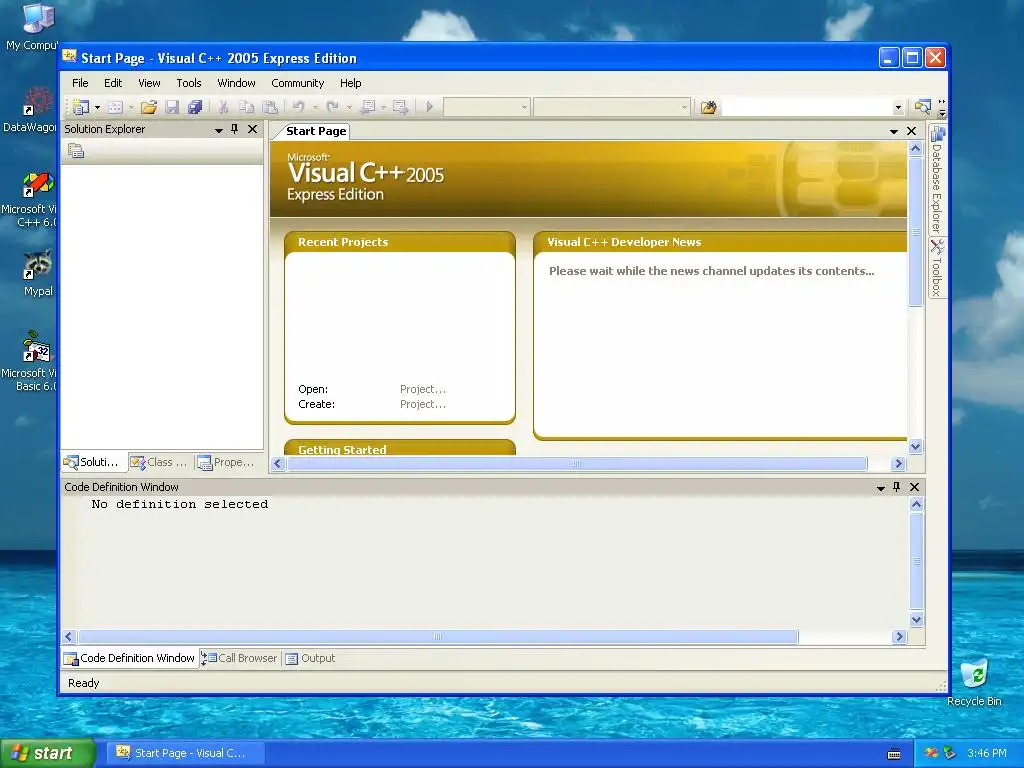Click the New Project toolbar icon

tap(80, 106)
